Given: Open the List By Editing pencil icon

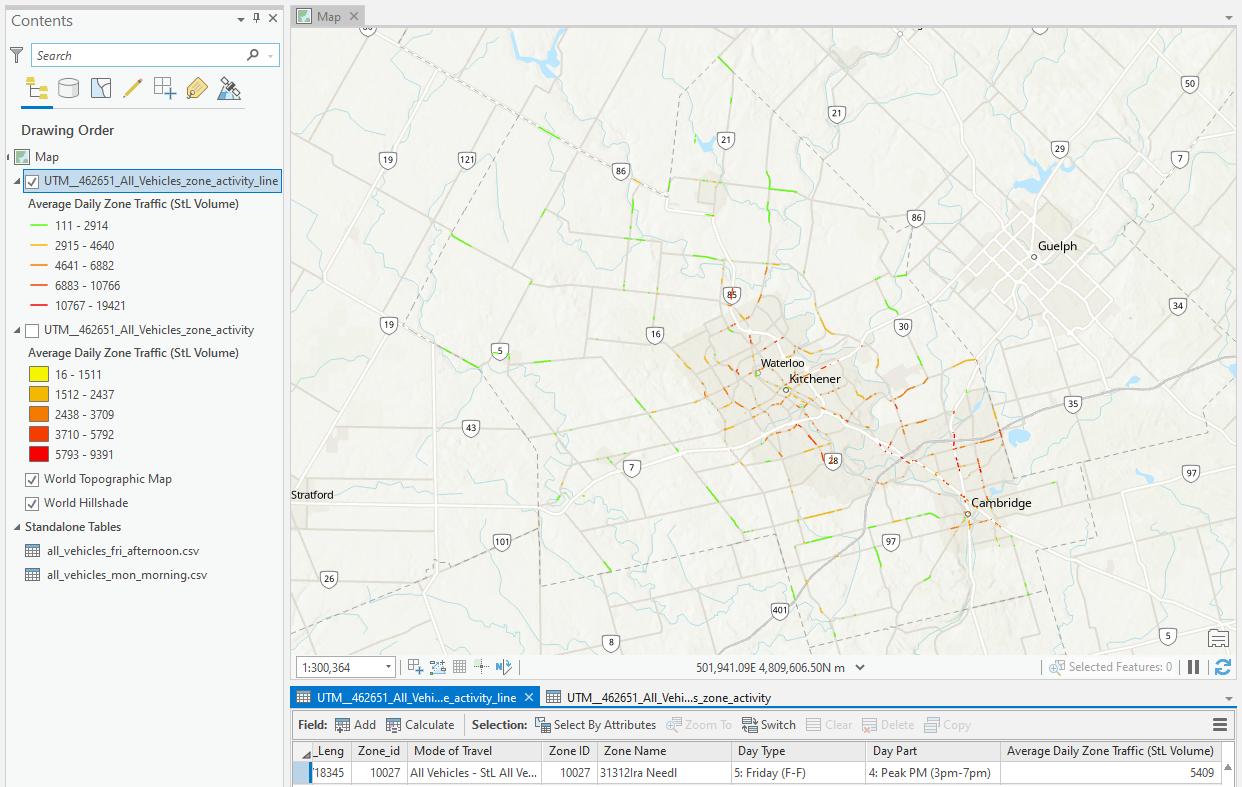Looking at the screenshot, I should click(132, 89).
